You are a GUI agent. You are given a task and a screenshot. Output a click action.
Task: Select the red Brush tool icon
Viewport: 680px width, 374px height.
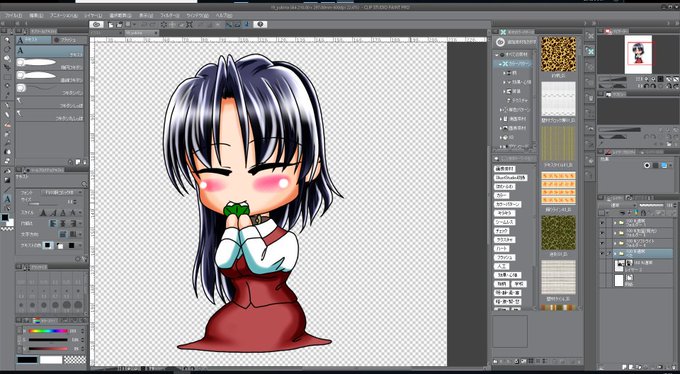(7, 125)
